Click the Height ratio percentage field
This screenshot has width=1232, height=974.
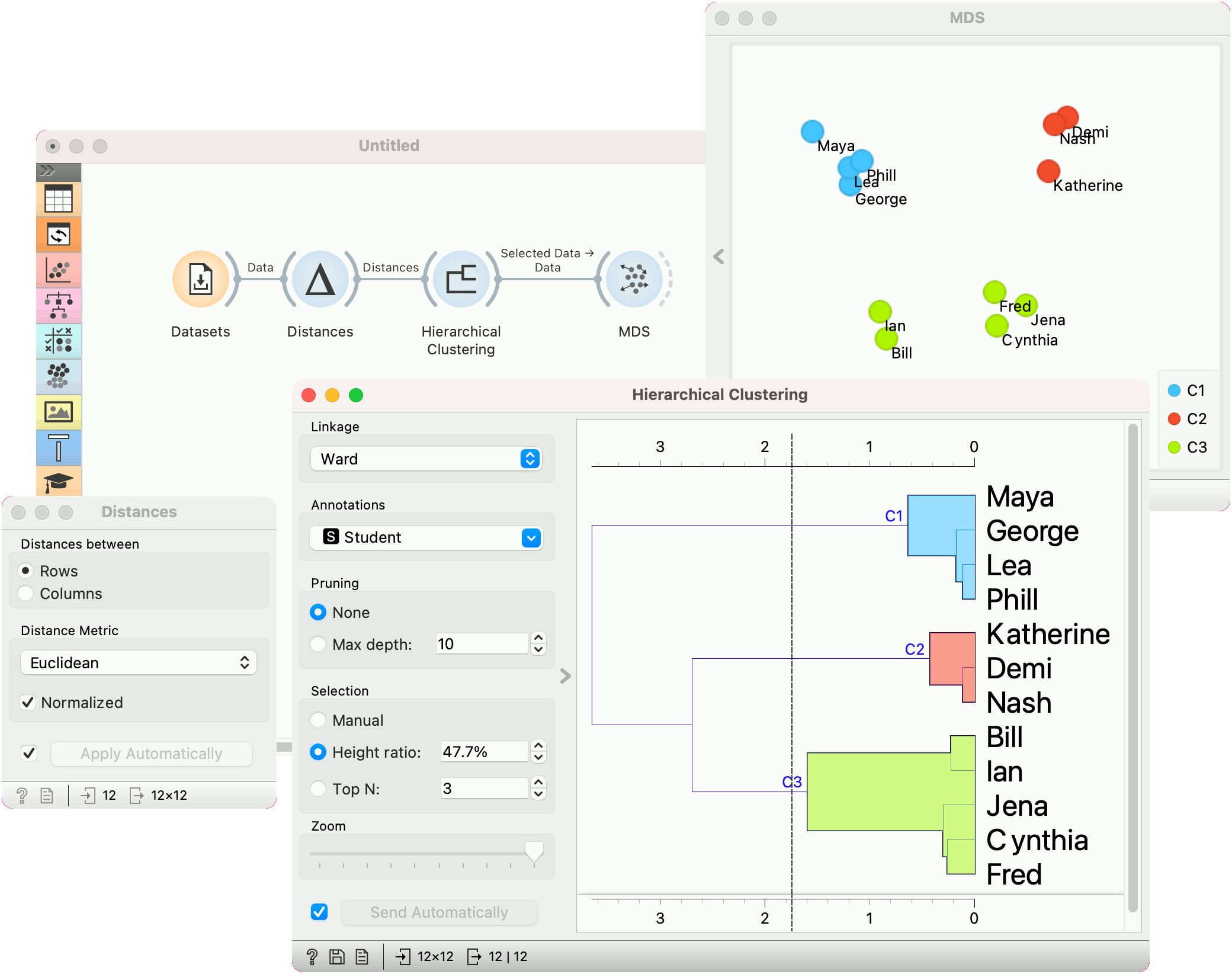click(x=483, y=752)
